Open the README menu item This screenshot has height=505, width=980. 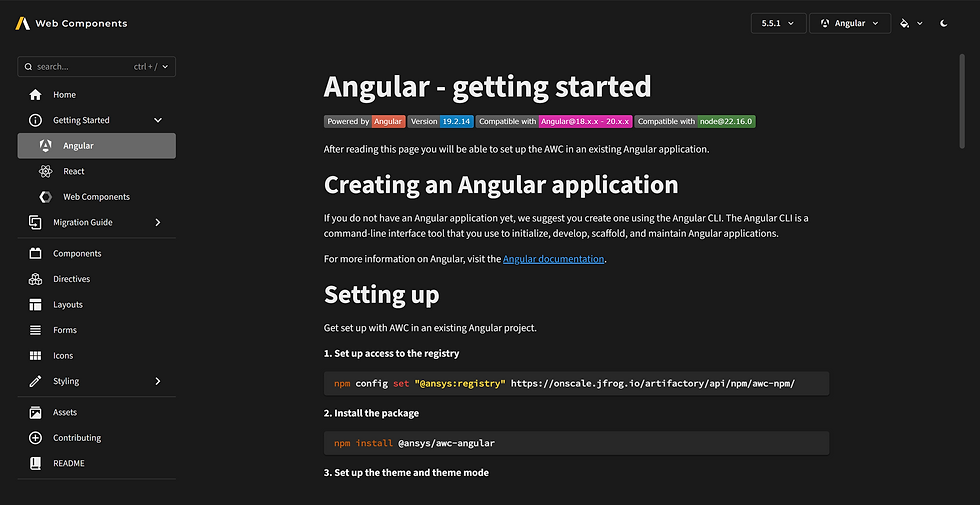[96, 464]
